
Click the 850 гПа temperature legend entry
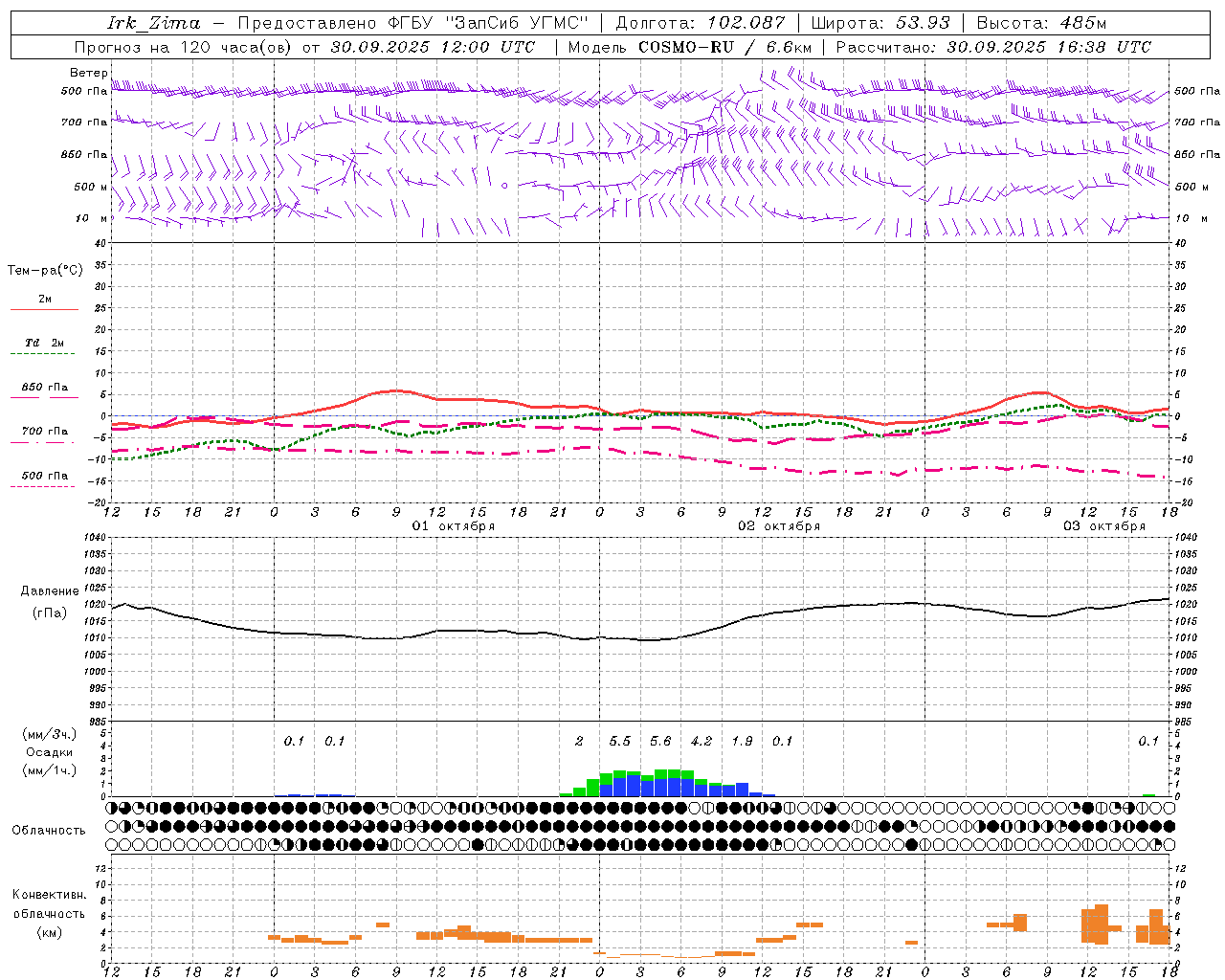click(x=45, y=387)
